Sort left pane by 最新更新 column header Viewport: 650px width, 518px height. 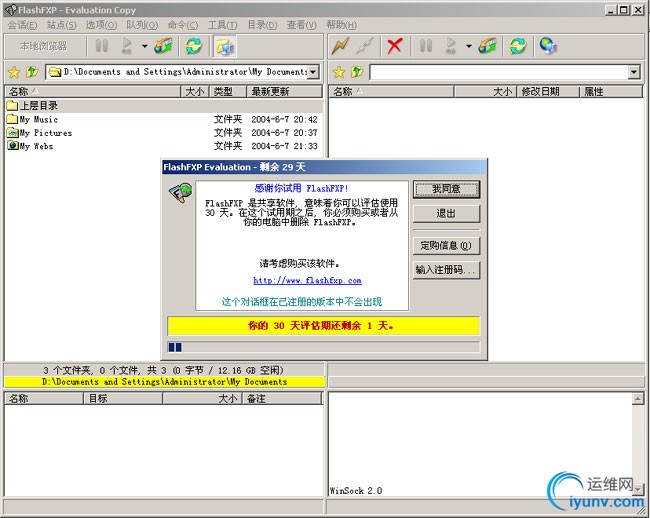[x=284, y=91]
